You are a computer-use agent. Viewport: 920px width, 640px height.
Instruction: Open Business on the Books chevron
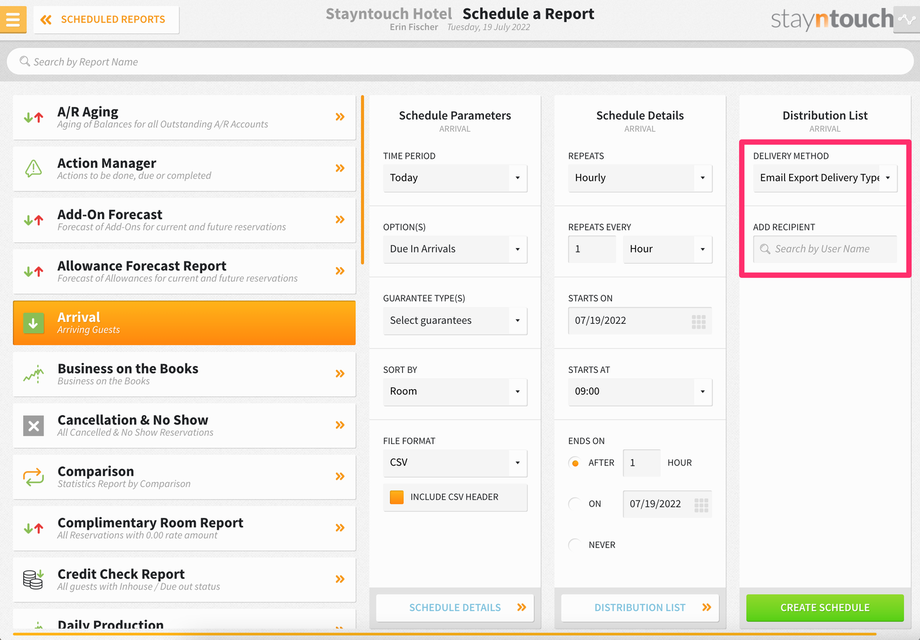[340, 374]
